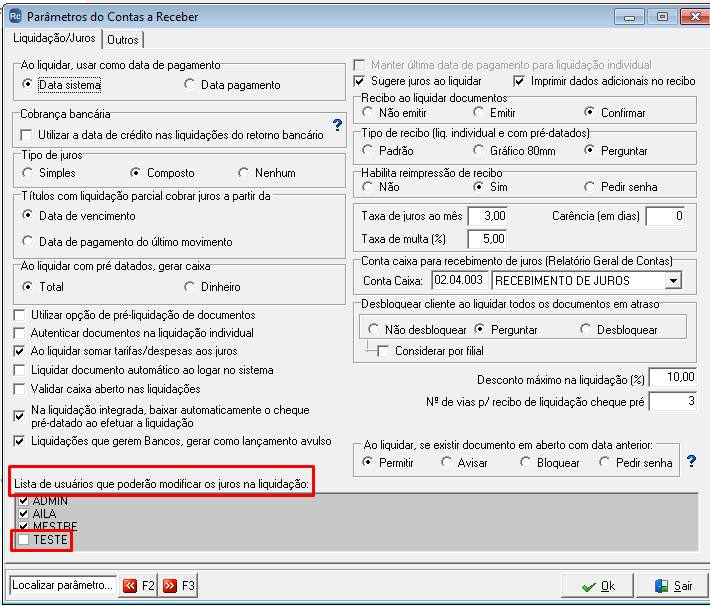The height and width of the screenshot is (606, 710).
Task: Click the F3 next parameter arrow icon
Action: pyautogui.click(x=170, y=586)
